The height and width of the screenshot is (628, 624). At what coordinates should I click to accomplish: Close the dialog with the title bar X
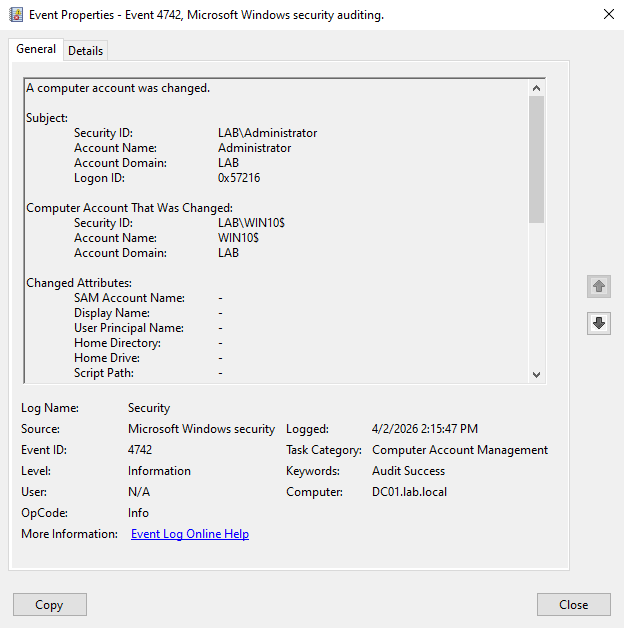click(x=609, y=15)
